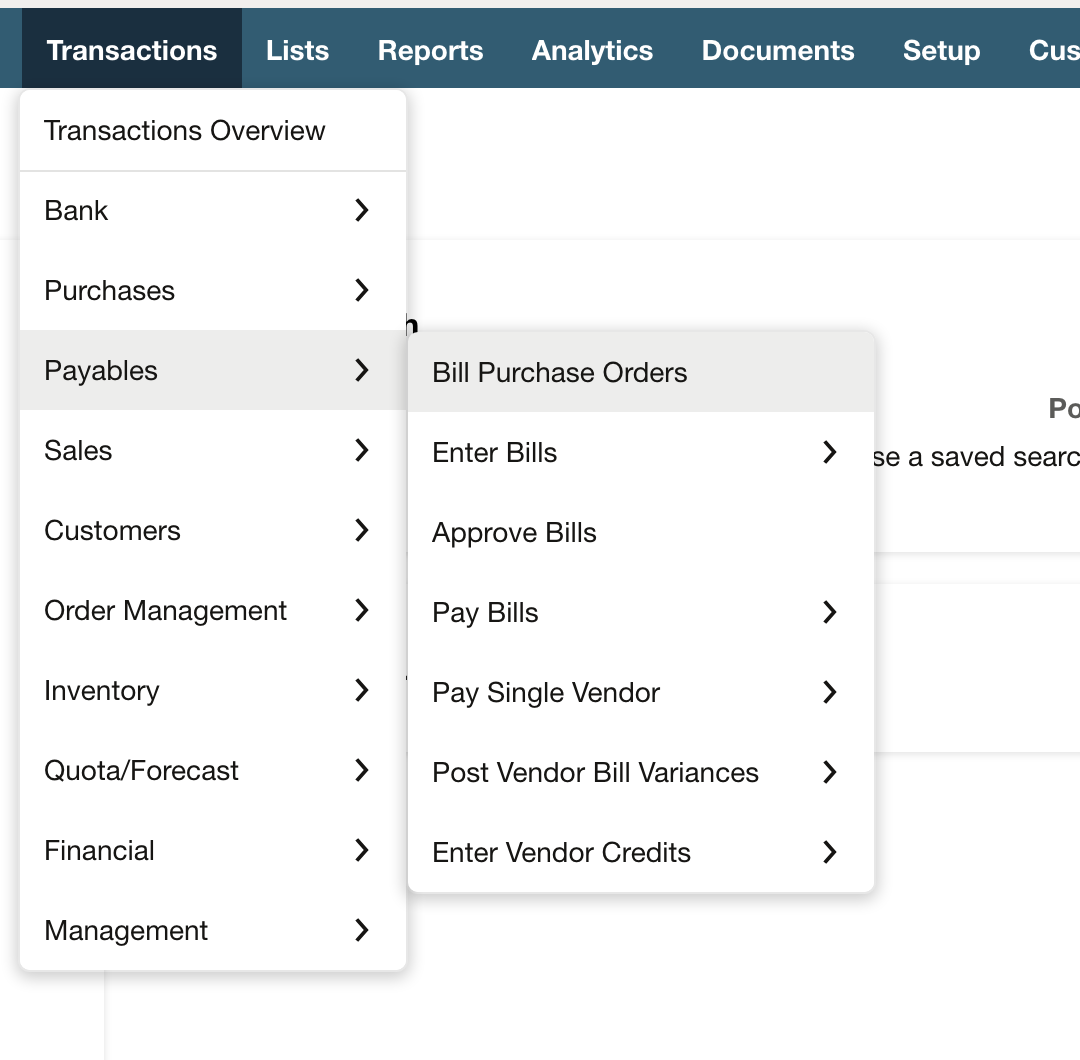Expand the Financial row chevron arrow
The image size is (1080, 1060).
click(x=362, y=850)
